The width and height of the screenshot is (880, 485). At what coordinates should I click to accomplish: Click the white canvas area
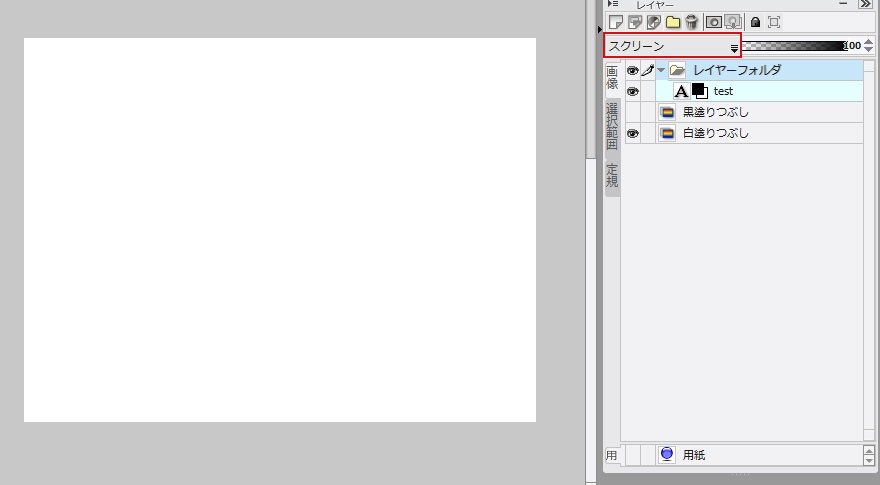(279, 230)
